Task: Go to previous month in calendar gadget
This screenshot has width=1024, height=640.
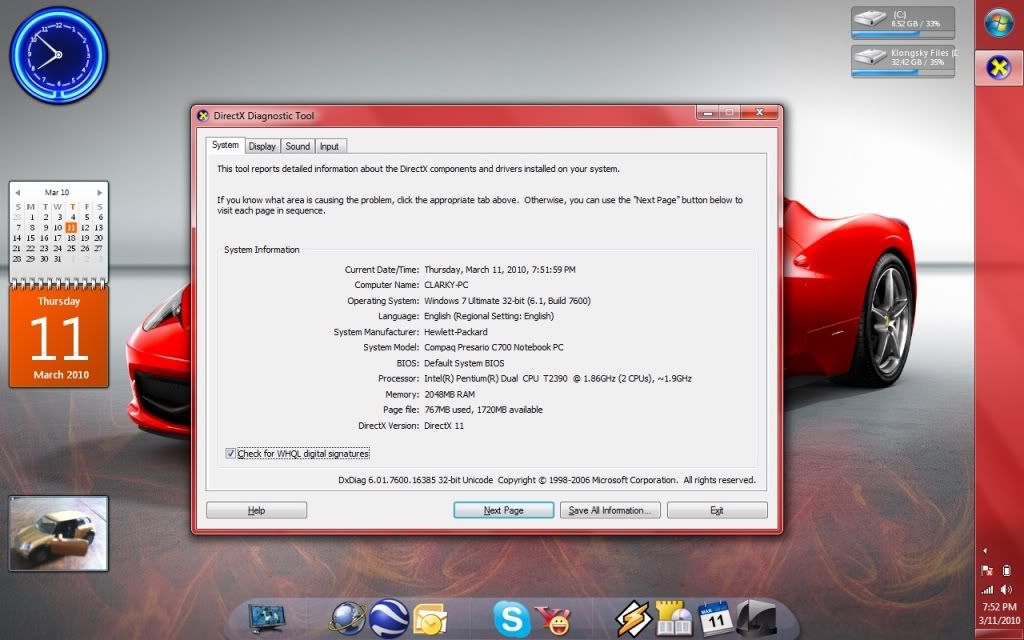Action: pos(17,193)
